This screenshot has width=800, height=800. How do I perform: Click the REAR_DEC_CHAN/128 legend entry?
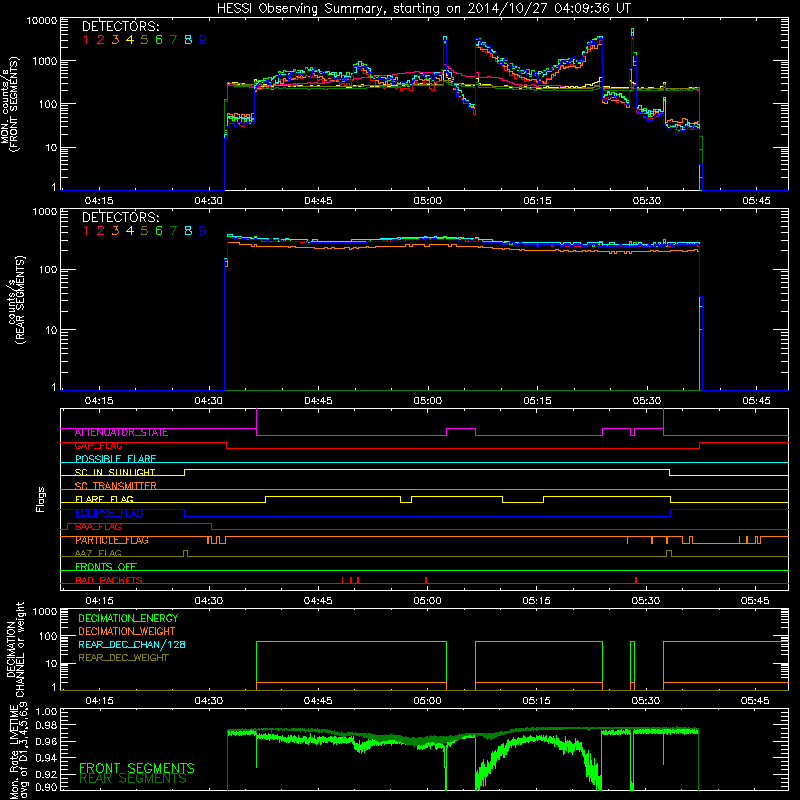(x=132, y=645)
